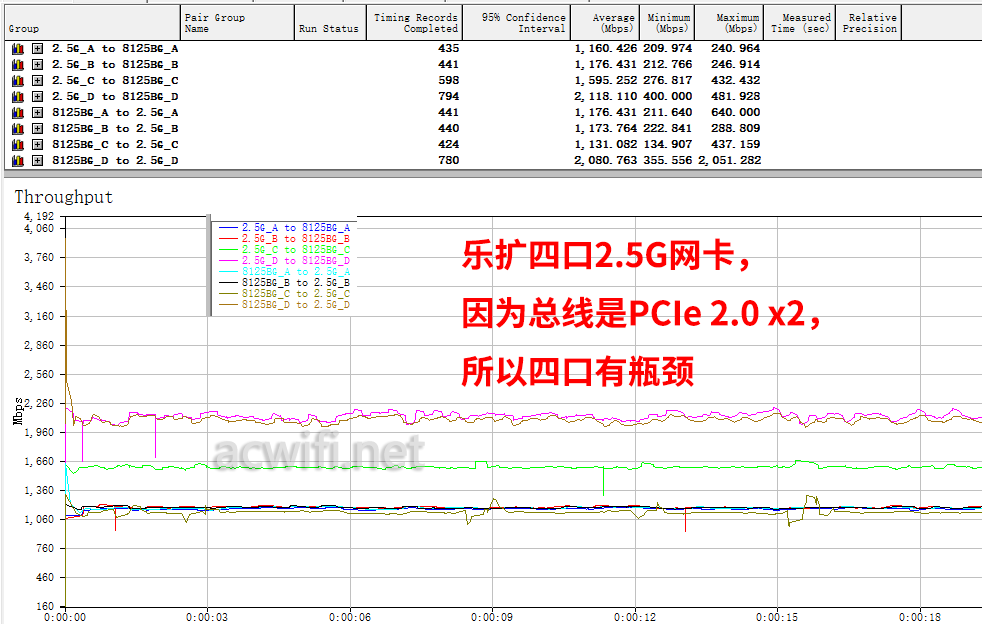Expand the 8125BG_D to 2.5G_D group

[38, 160]
